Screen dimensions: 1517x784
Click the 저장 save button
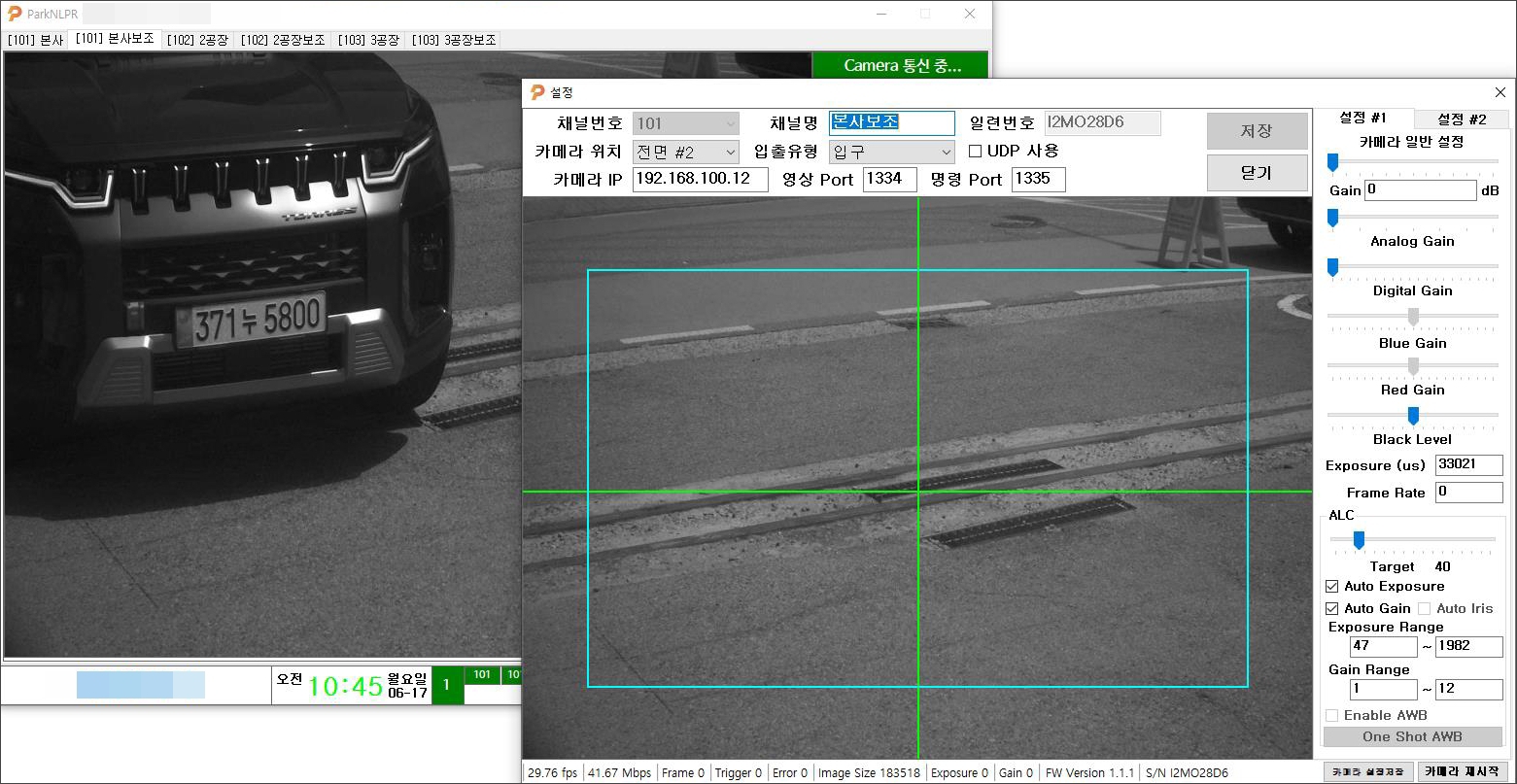[1257, 131]
